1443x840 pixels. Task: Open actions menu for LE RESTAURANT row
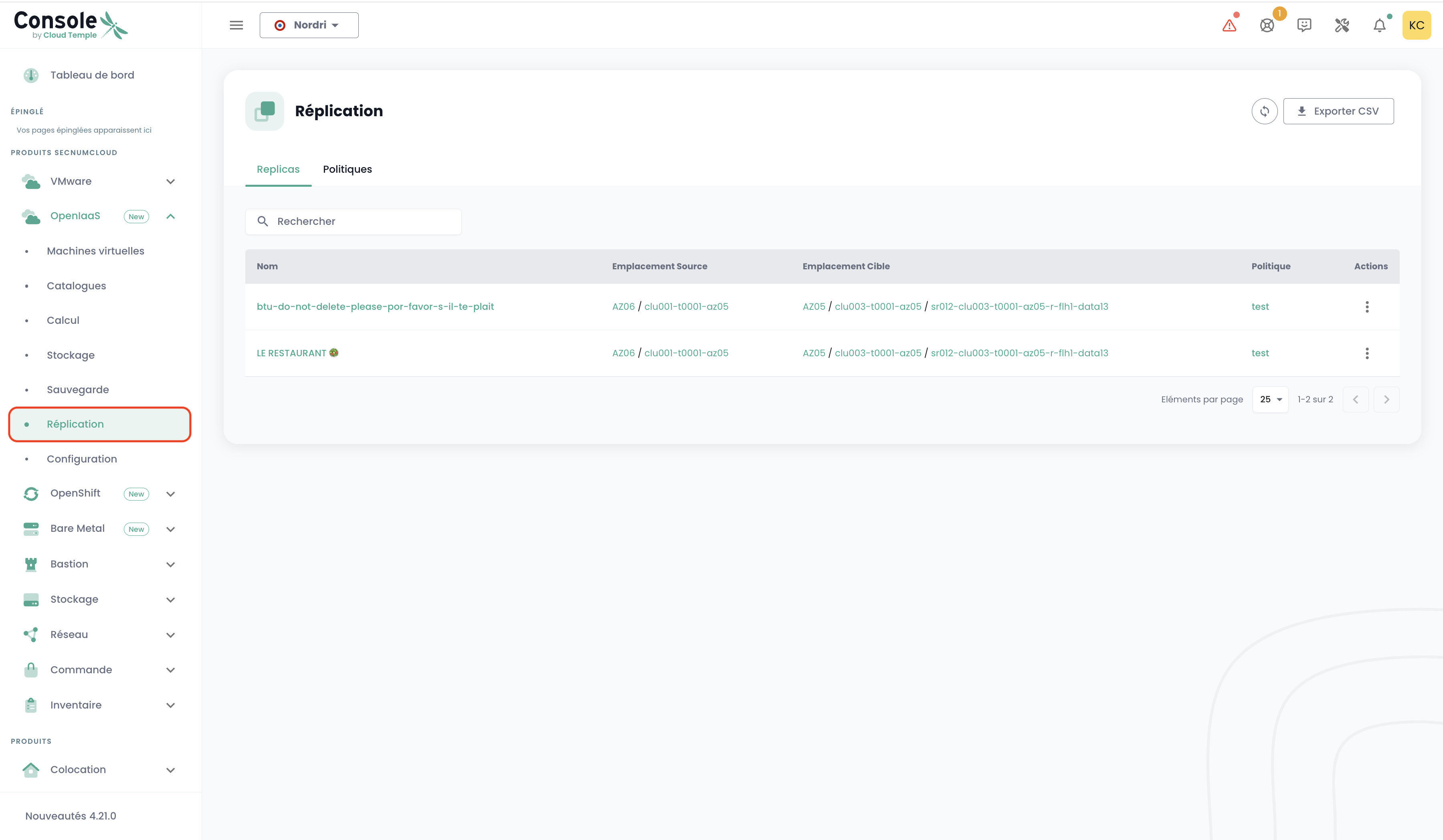1367,353
